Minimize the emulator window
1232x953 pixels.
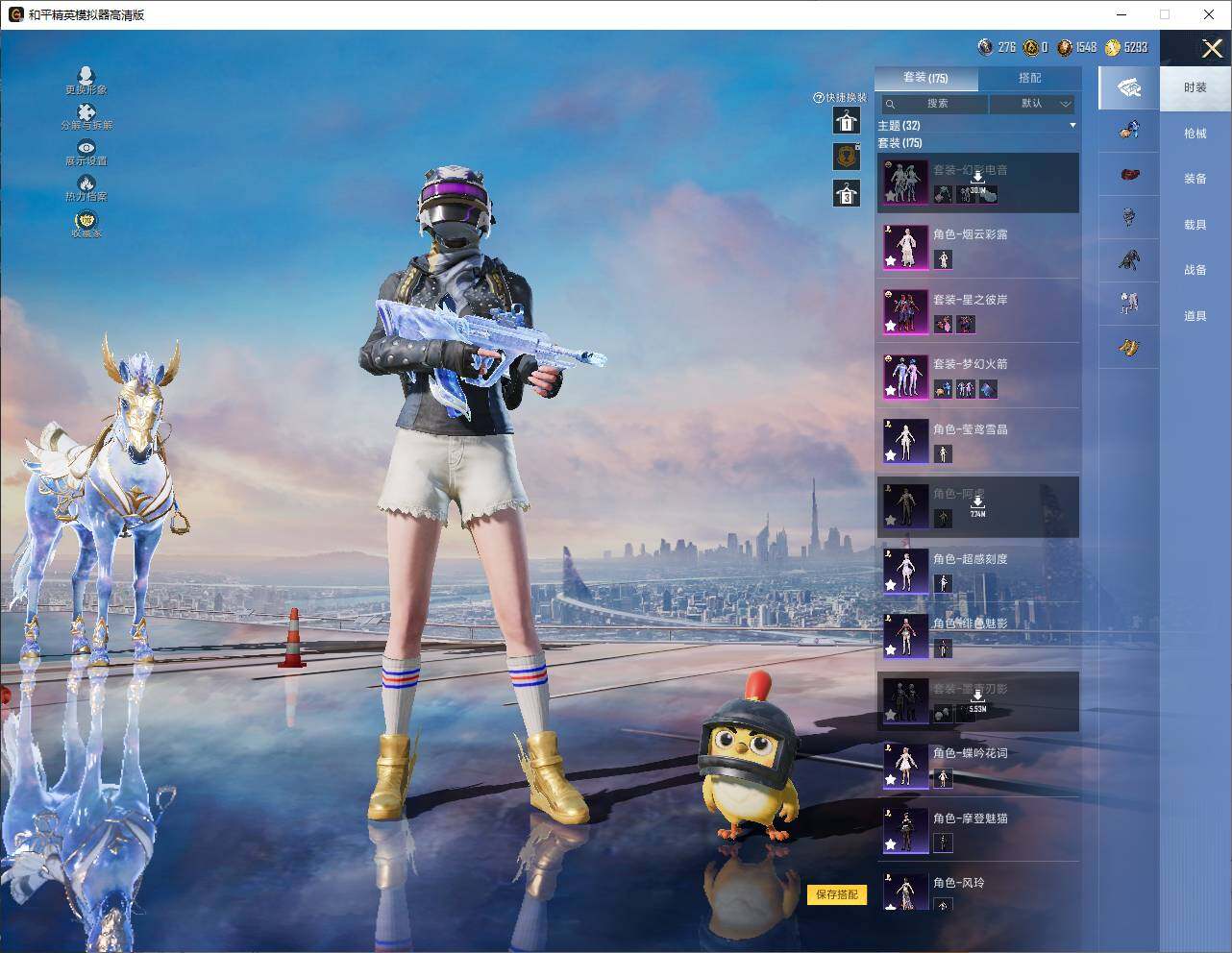coord(1121,14)
